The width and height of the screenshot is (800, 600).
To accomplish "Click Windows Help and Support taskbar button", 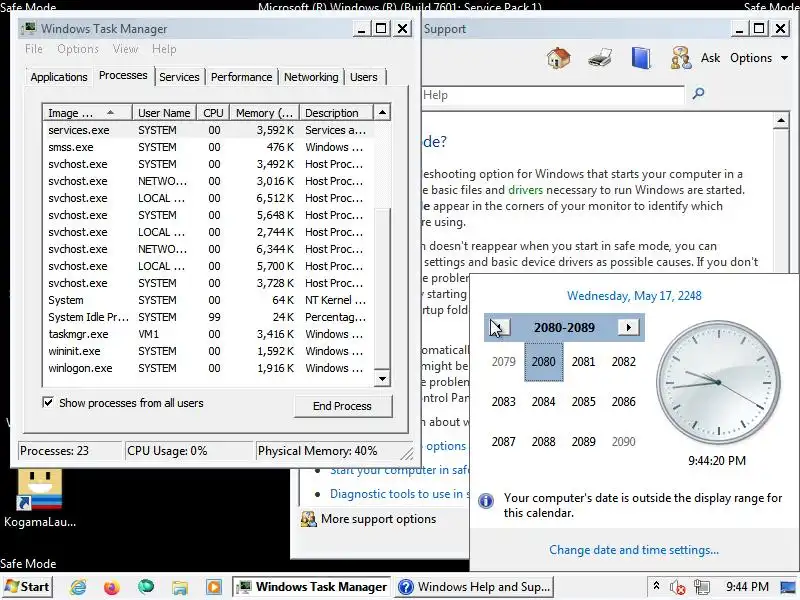I will [474, 587].
